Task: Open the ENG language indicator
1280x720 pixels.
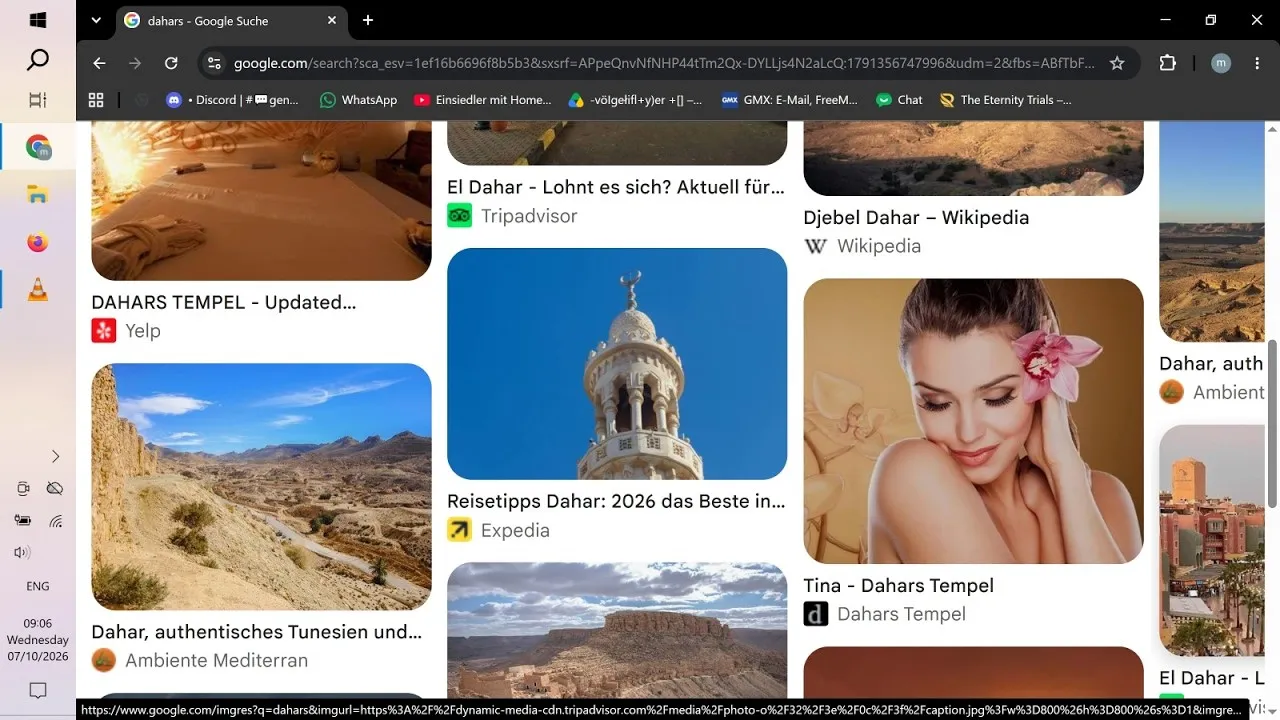Action: (38, 586)
